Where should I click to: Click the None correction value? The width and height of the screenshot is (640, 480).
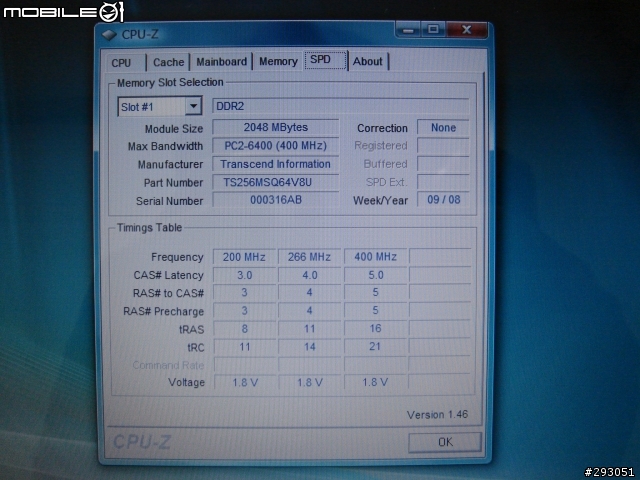point(443,128)
